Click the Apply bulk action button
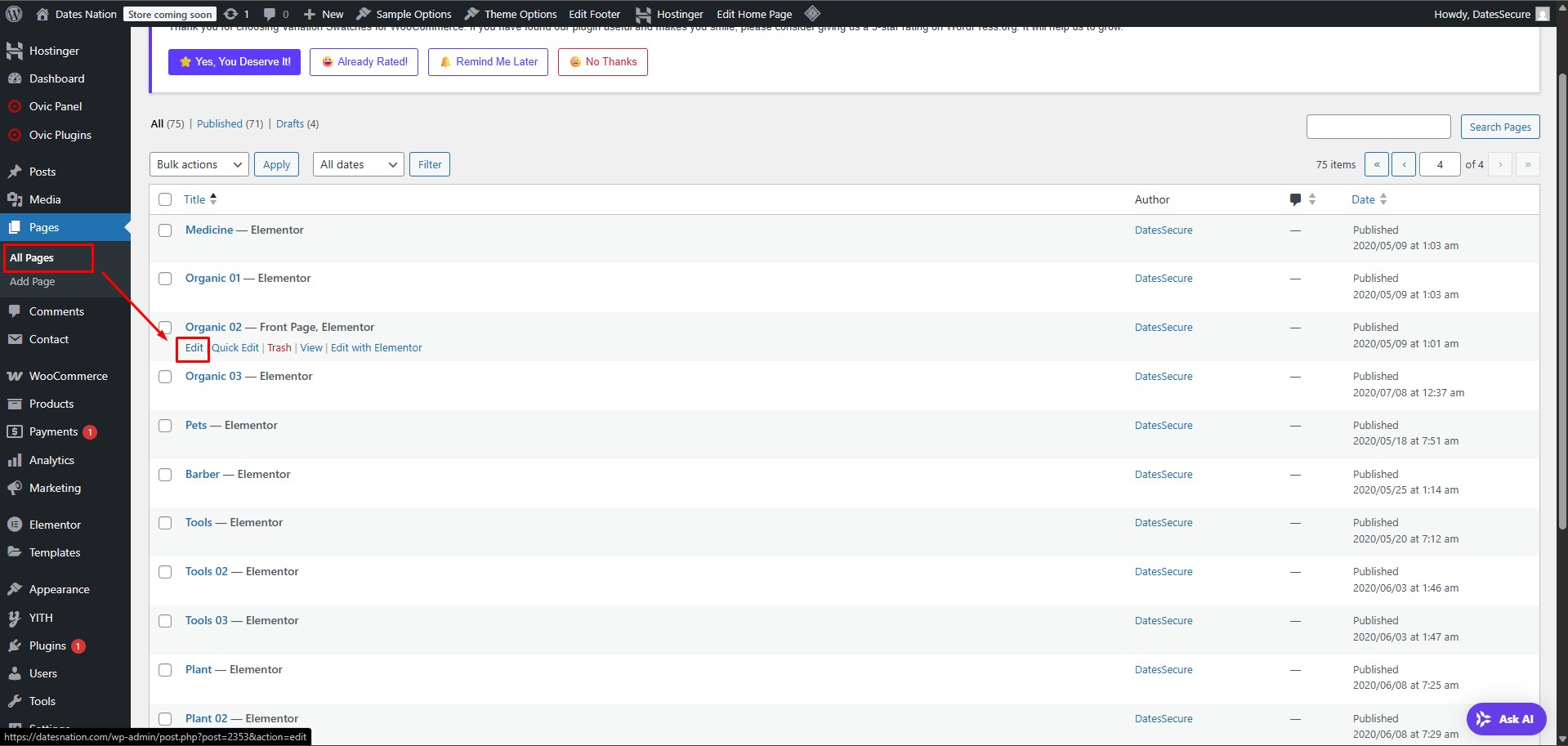Image resolution: width=1568 pixels, height=746 pixels. click(276, 164)
